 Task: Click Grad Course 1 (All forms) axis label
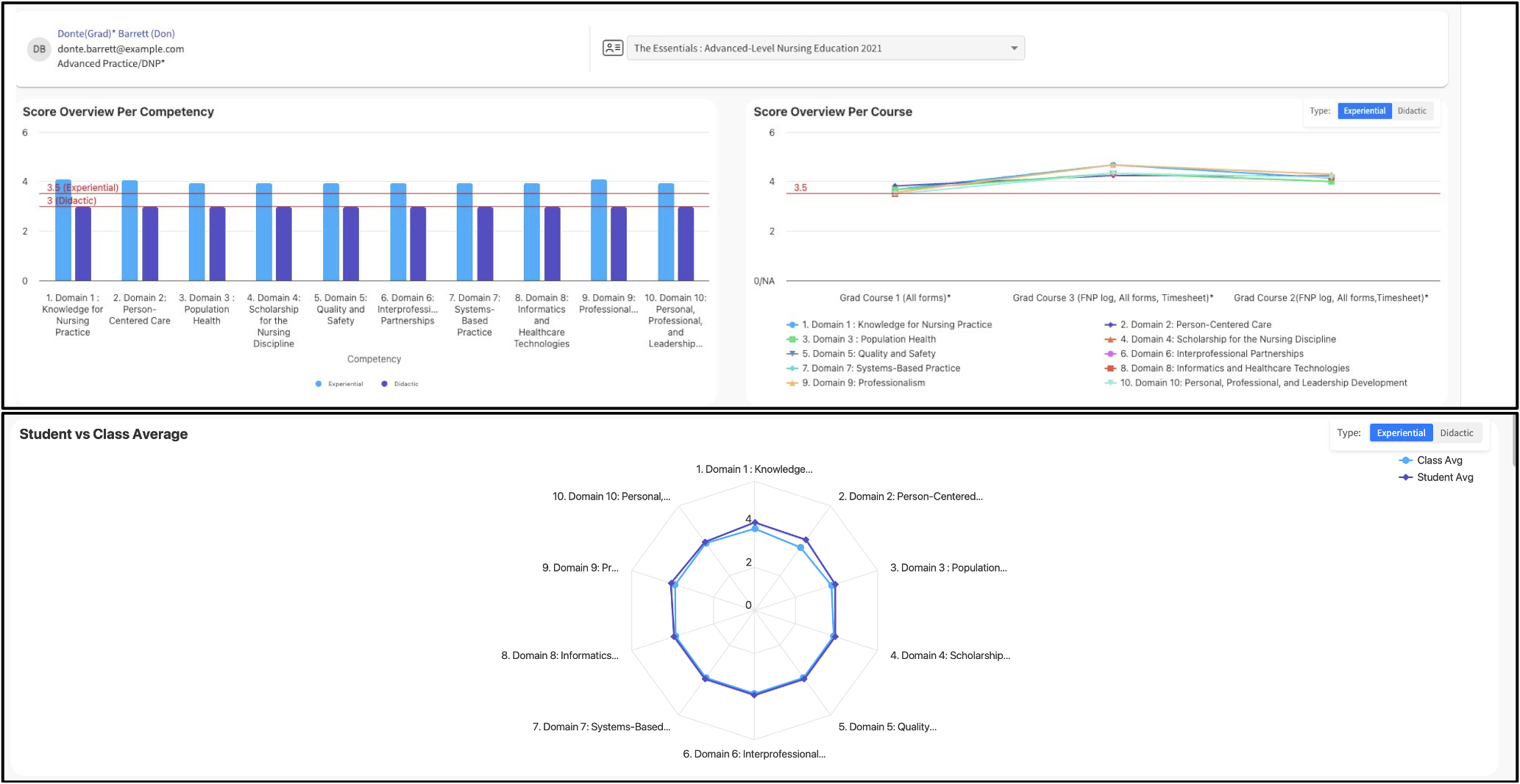(895, 298)
